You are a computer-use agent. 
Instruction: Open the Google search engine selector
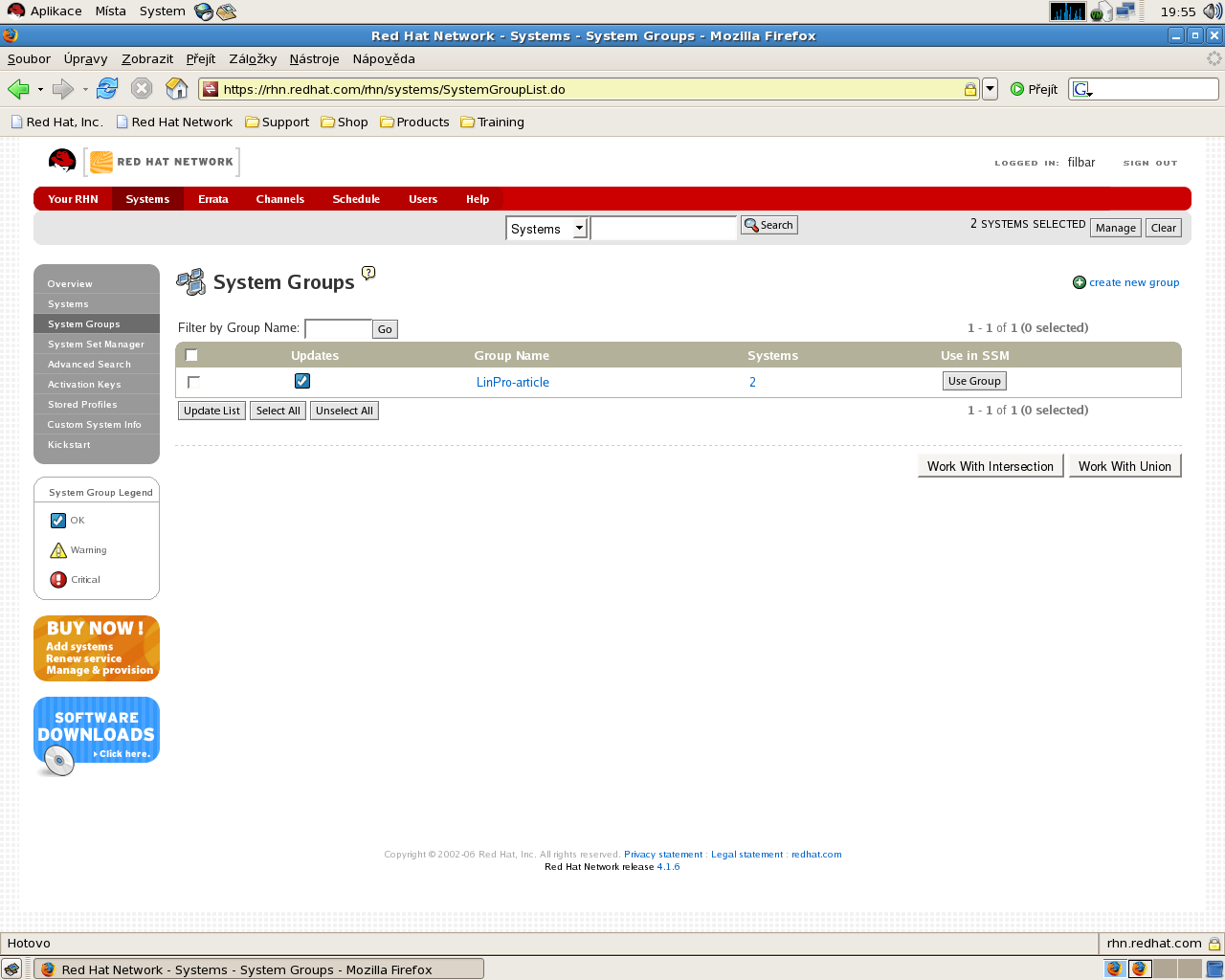[1082, 89]
